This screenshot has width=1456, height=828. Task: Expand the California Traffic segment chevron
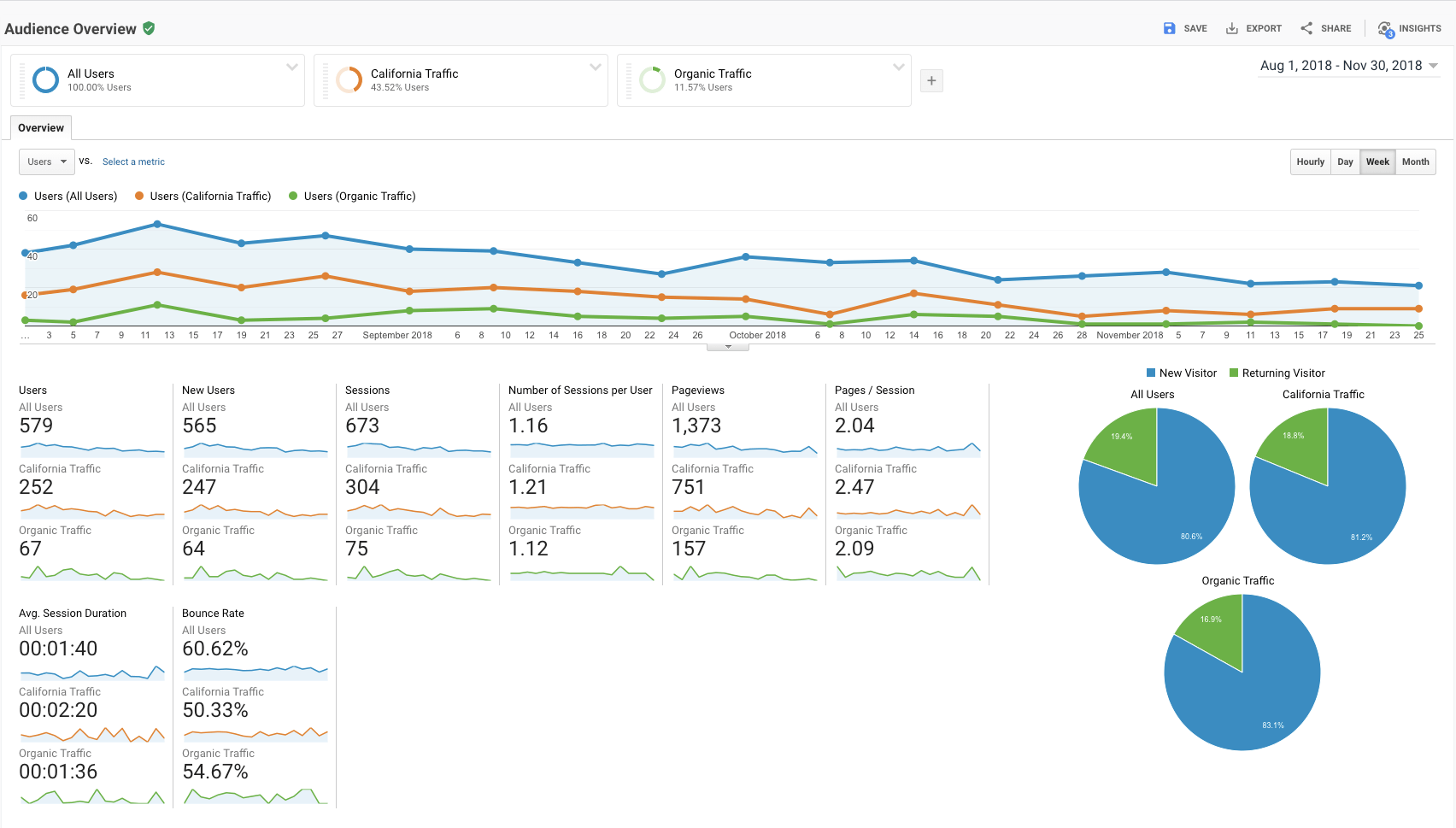point(595,67)
